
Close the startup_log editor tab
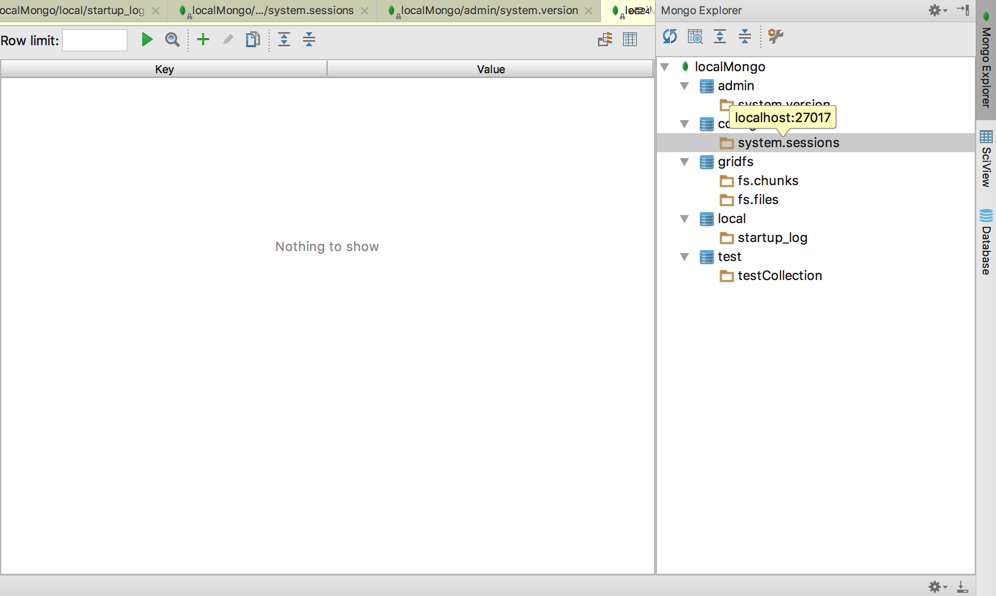point(156,11)
